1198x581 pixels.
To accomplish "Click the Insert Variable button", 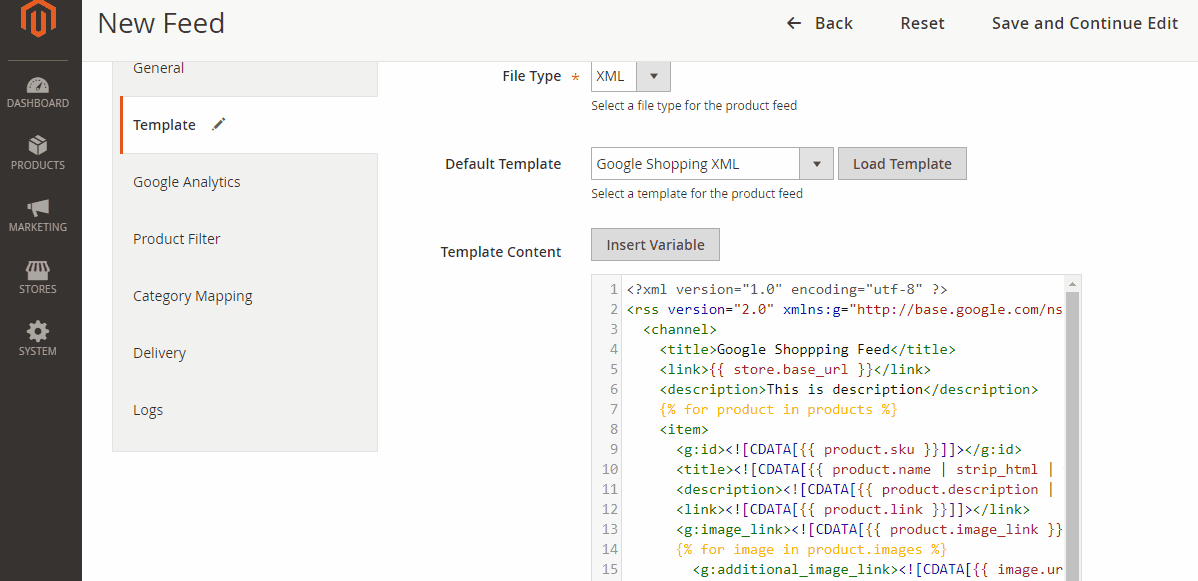I will [656, 245].
